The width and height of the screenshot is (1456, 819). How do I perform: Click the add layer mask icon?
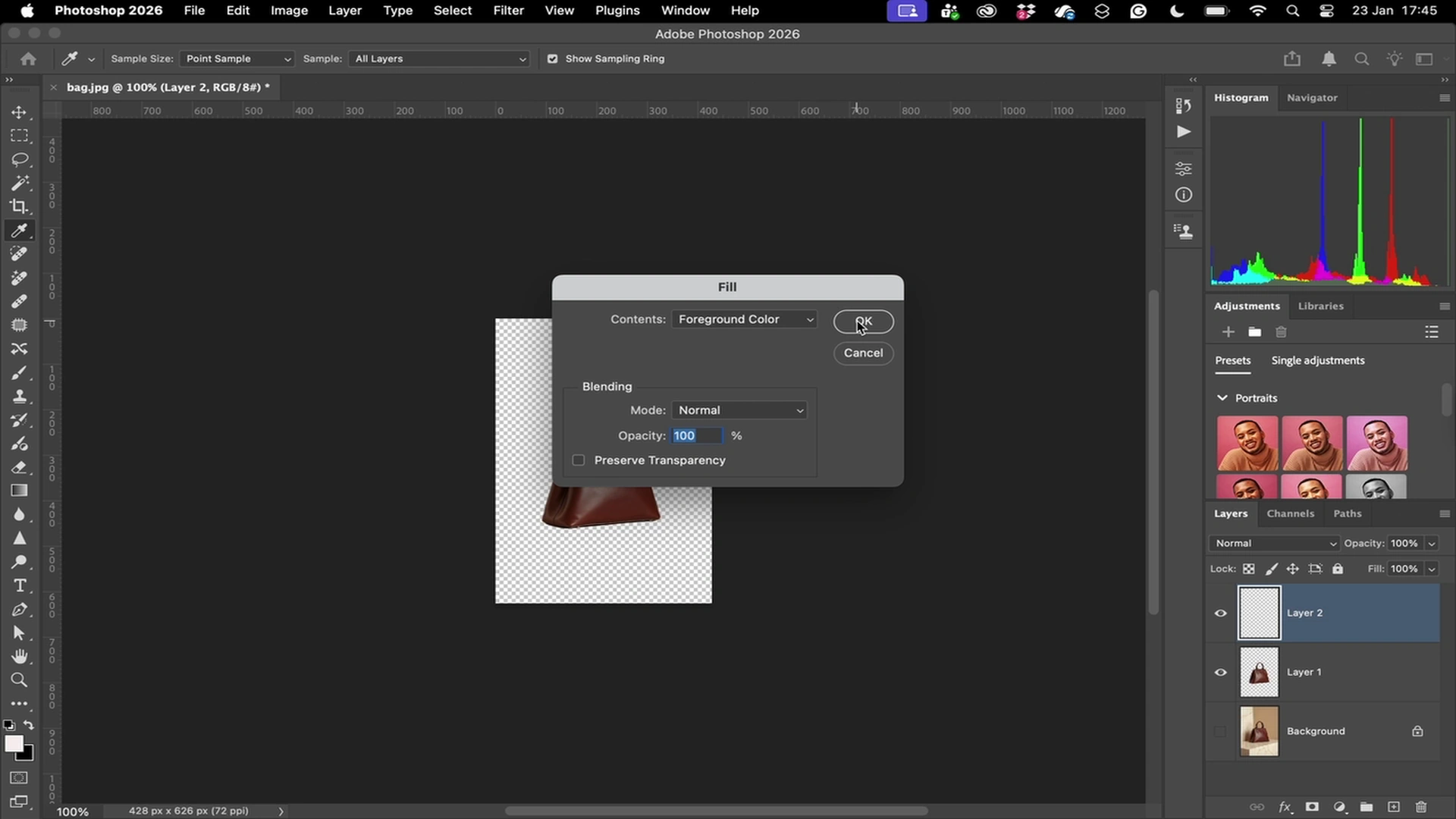click(x=1312, y=807)
